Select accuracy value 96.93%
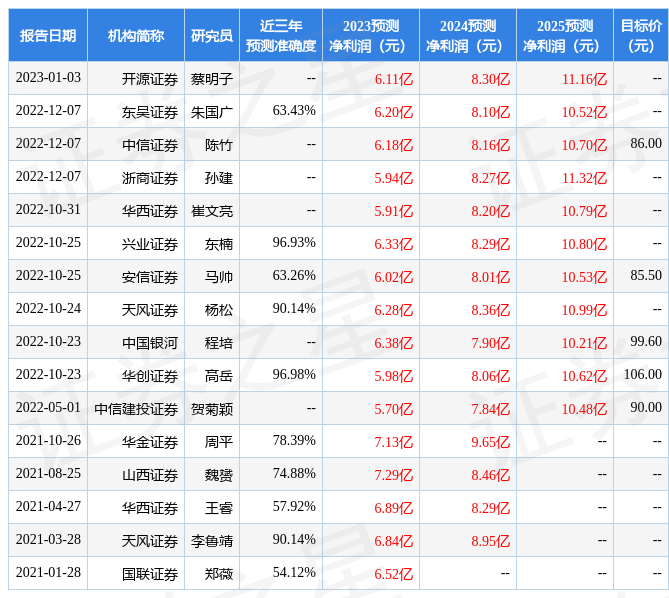Image resolution: width=669 pixels, height=598 pixels. [294, 242]
